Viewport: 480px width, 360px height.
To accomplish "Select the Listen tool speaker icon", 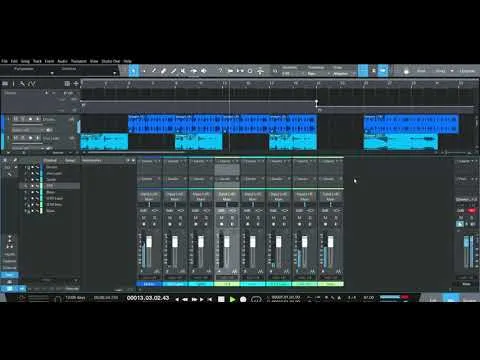I will pyautogui.click(x=204, y=71).
